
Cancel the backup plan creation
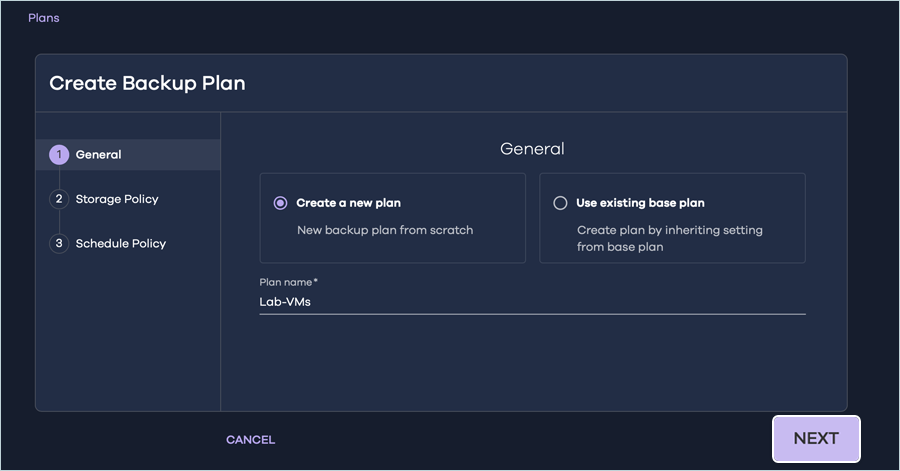click(x=250, y=440)
